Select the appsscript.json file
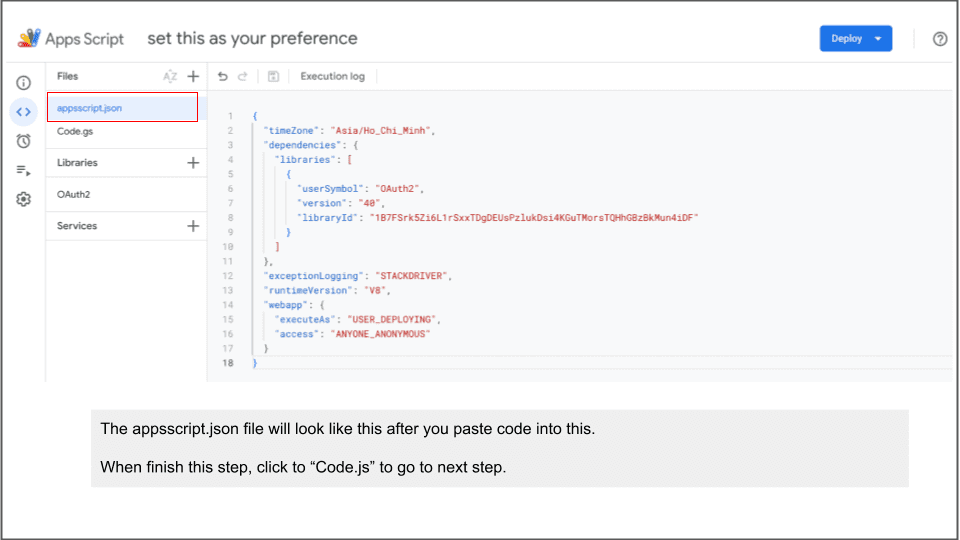 point(89,108)
